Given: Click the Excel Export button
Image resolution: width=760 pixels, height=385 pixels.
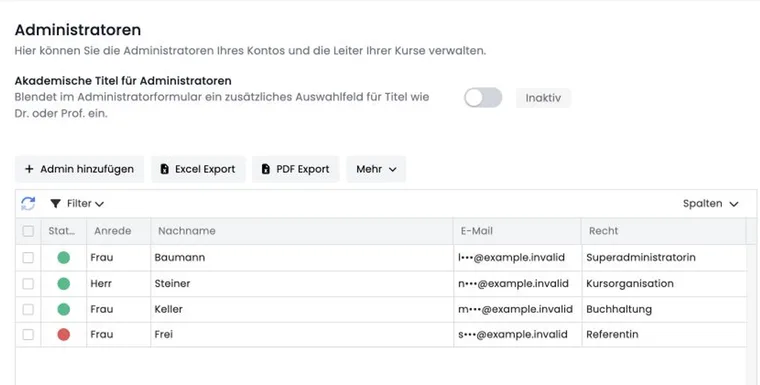Looking at the screenshot, I should click(x=198, y=169).
